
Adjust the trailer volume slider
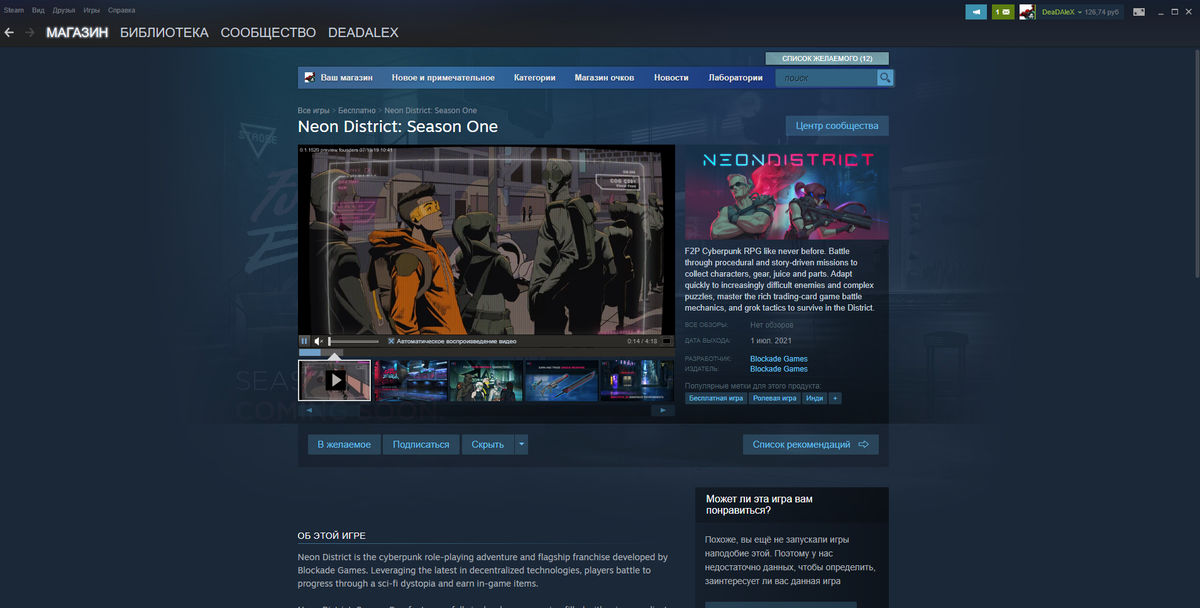click(x=354, y=341)
